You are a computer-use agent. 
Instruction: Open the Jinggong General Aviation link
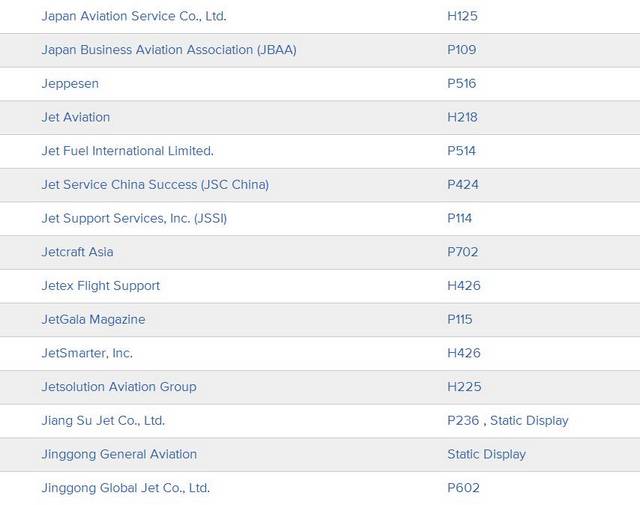(119, 454)
